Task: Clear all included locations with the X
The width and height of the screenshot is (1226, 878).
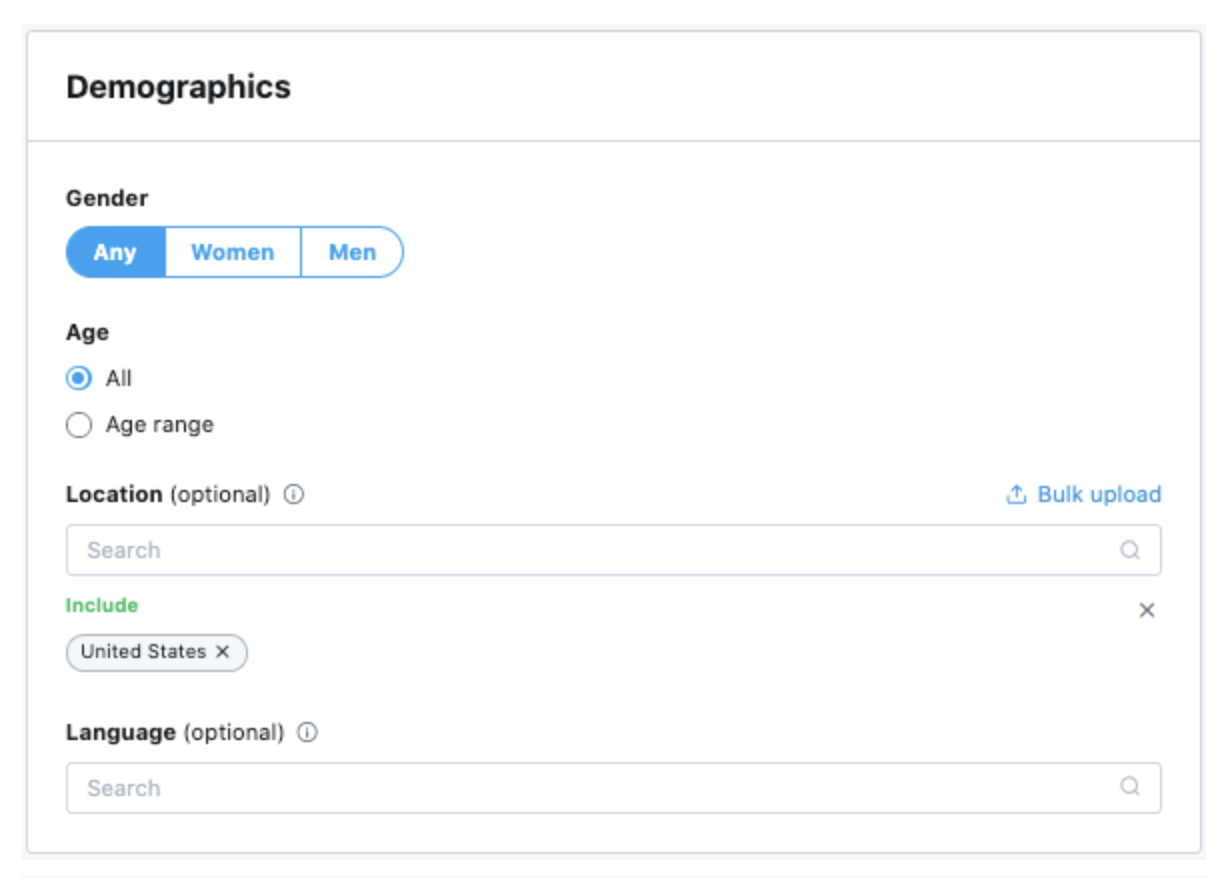Action: pyautogui.click(x=1147, y=610)
